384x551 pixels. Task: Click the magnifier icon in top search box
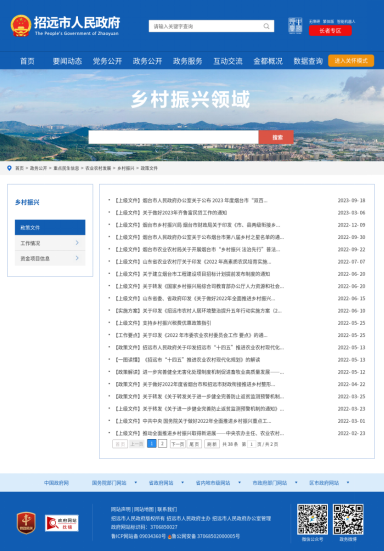[266, 26]
